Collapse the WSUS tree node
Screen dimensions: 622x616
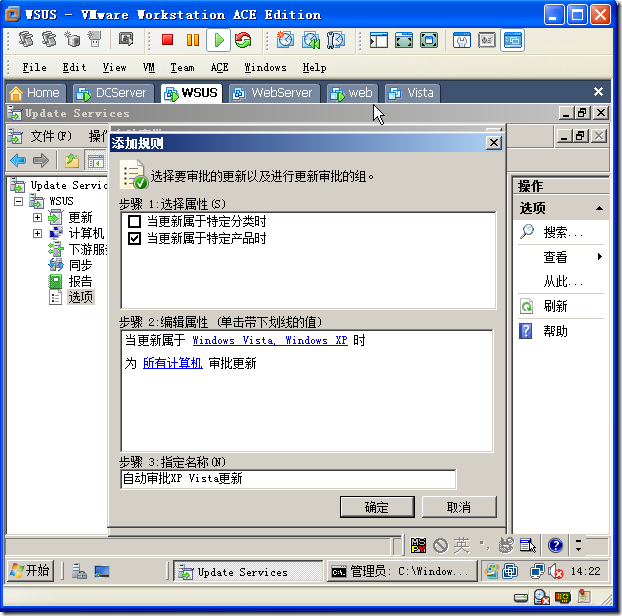(x=18, y=201)
